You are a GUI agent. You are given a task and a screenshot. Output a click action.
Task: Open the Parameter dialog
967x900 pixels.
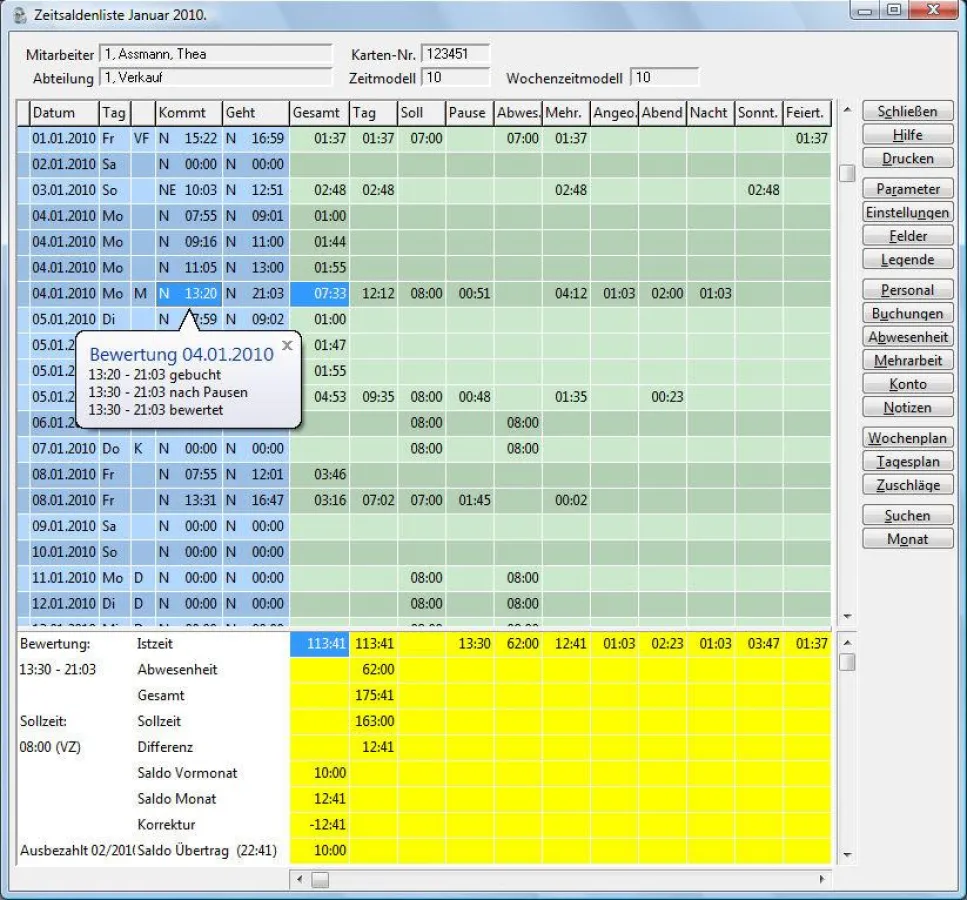click(x=907, y=189)
